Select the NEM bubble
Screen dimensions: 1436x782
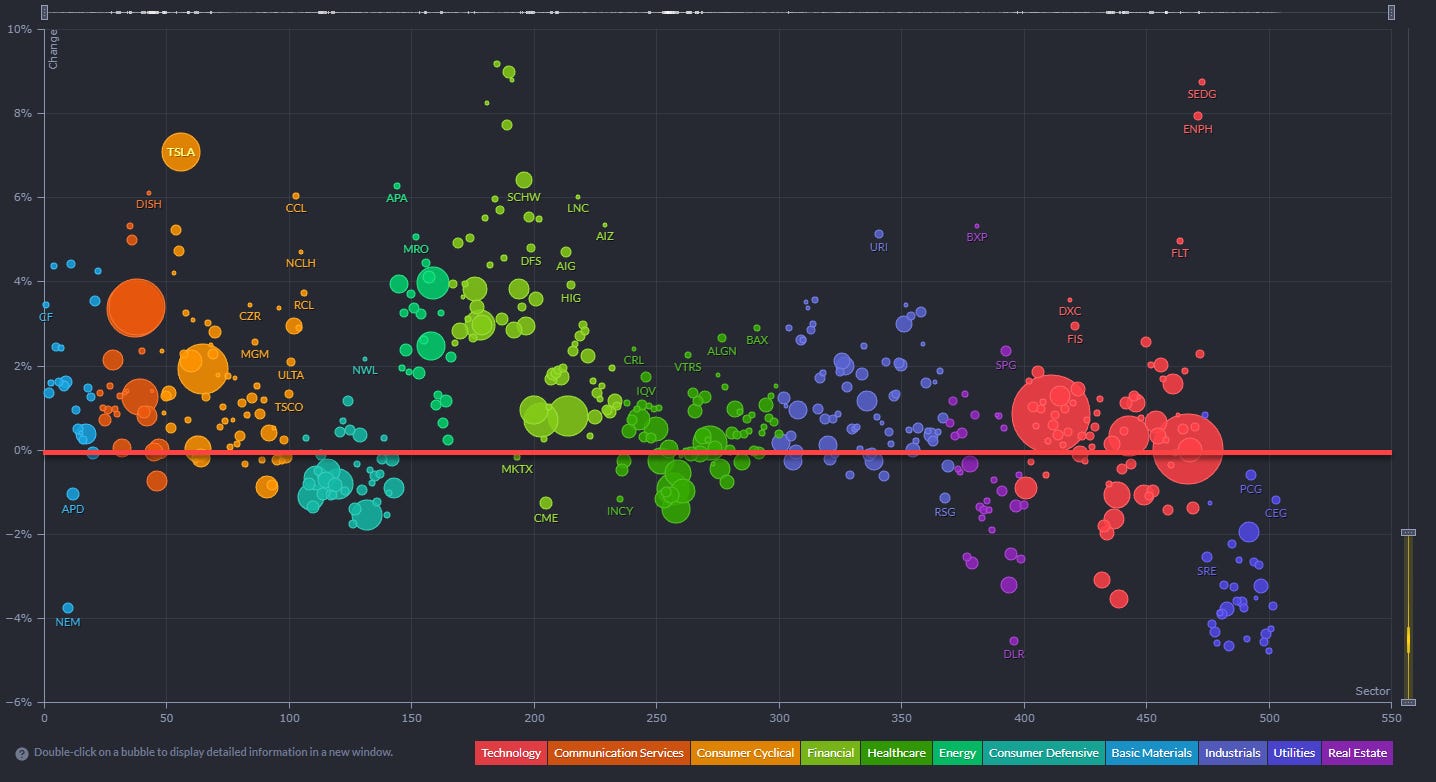click(x=68, y=608)
